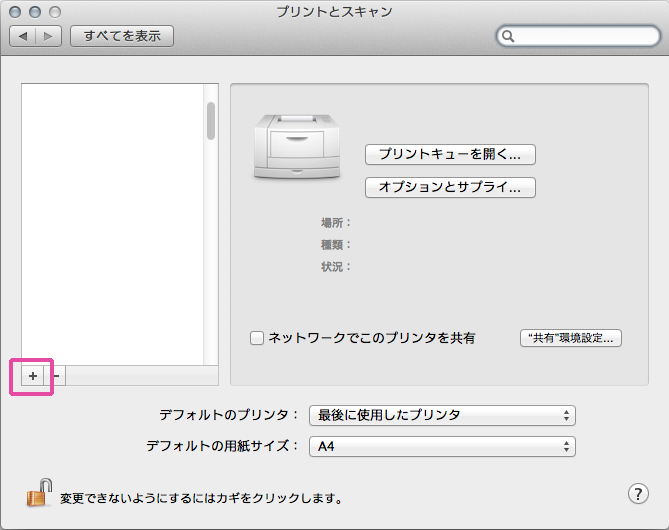669x530 pixels.
Task: Go back with the left arrow button
Action: click(23, 36)
